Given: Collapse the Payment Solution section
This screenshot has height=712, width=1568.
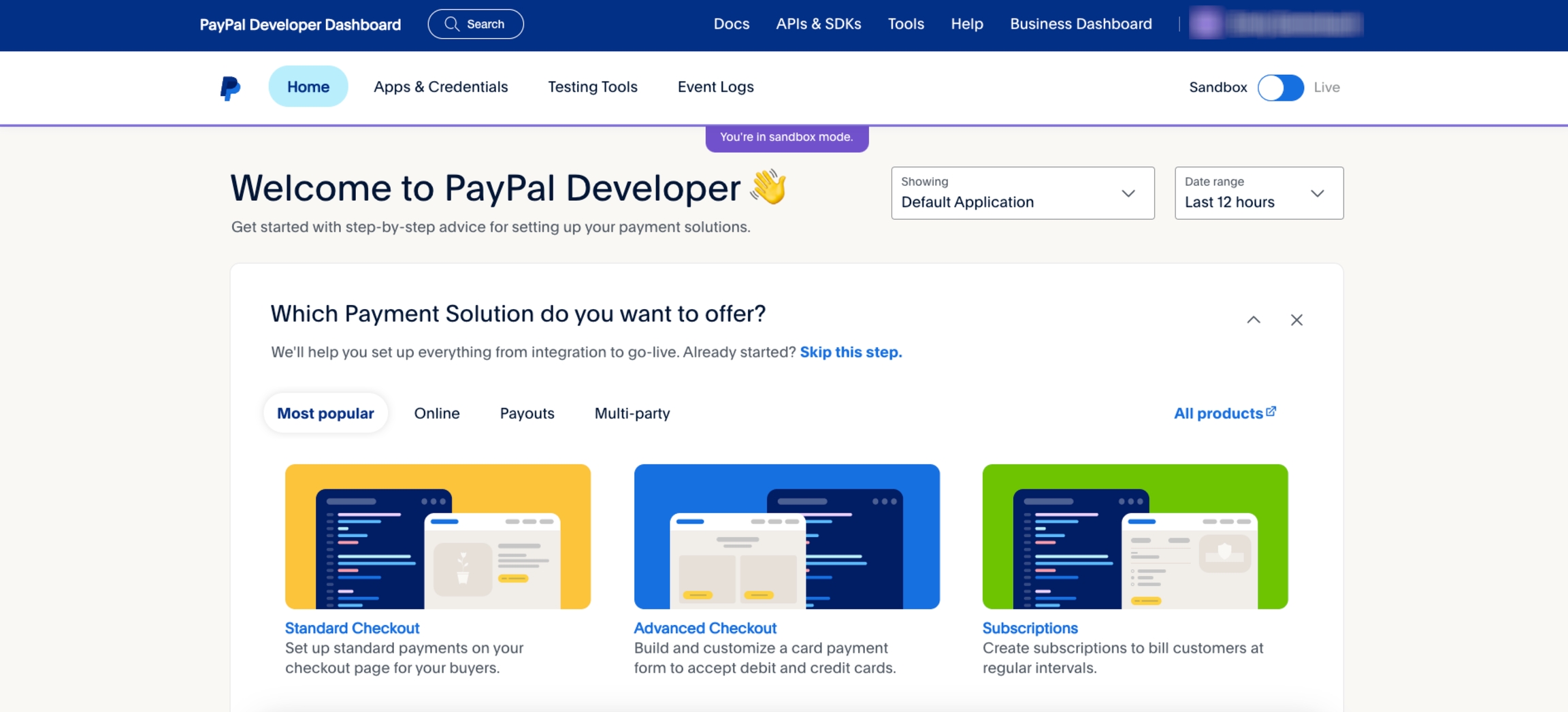Looking at the screenshot, I should coord(1253,320).
